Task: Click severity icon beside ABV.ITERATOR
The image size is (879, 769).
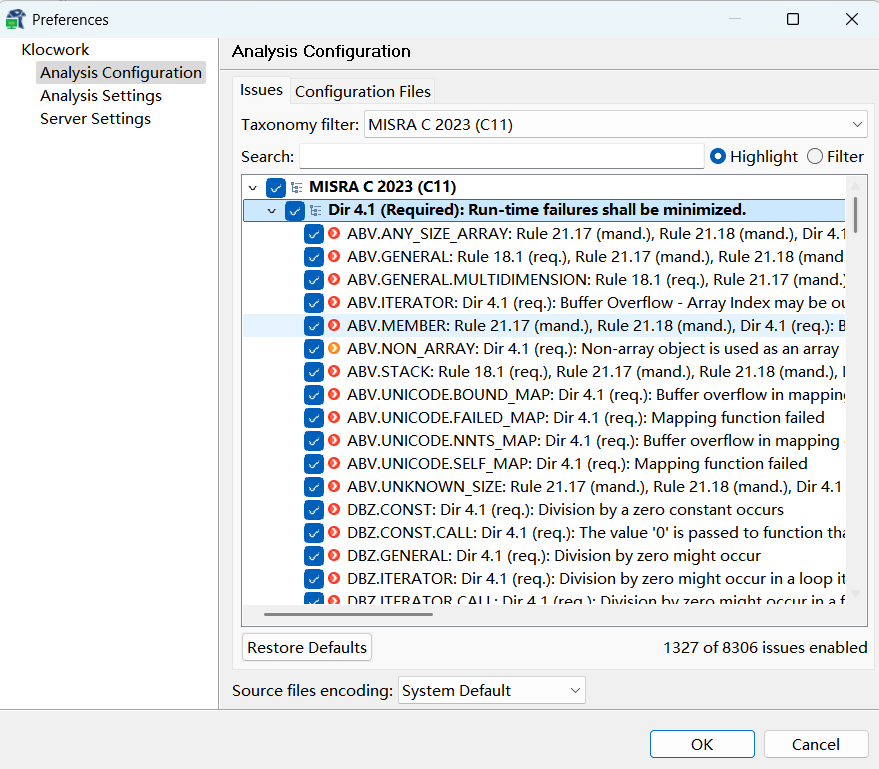Action: coord(334,302)
